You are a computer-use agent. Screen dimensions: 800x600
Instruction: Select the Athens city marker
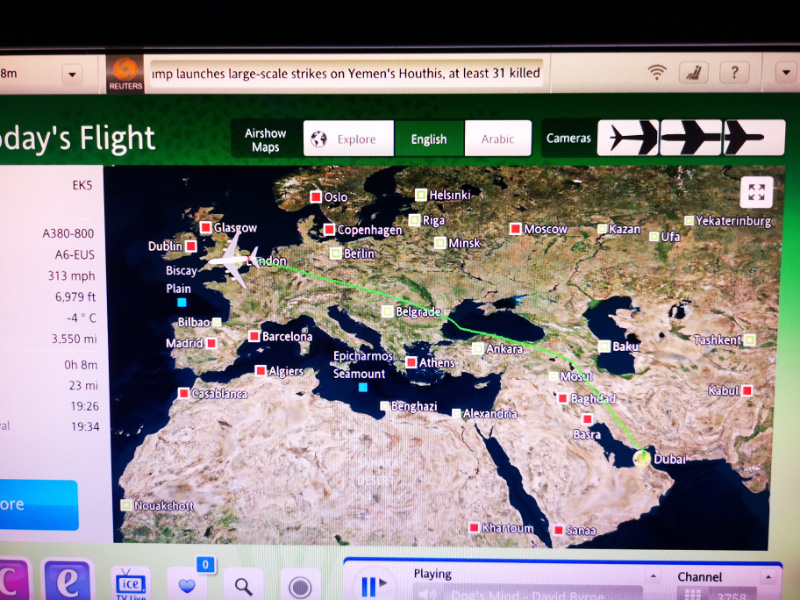[x=411, y=362]
